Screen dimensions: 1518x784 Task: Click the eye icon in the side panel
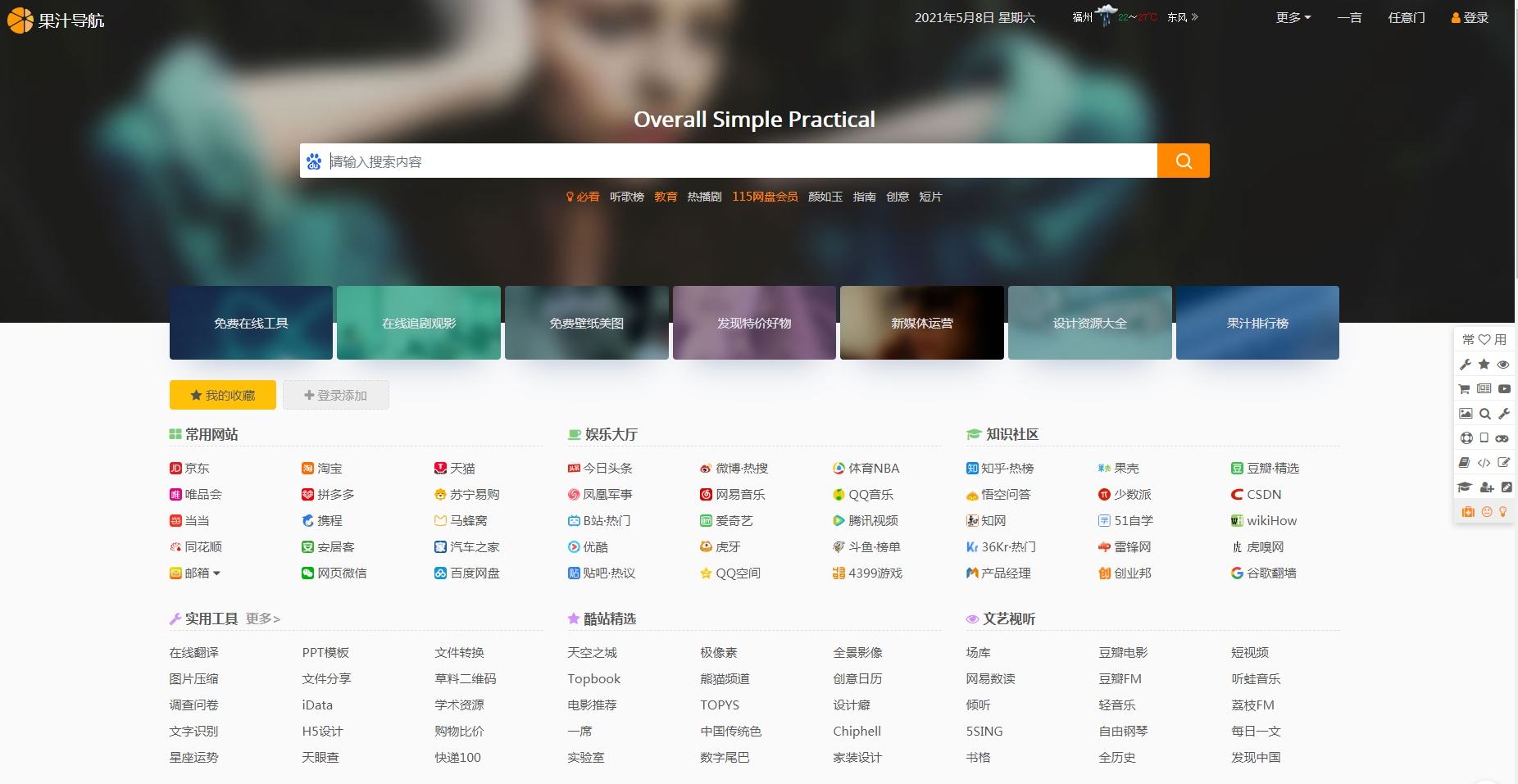1503,365
